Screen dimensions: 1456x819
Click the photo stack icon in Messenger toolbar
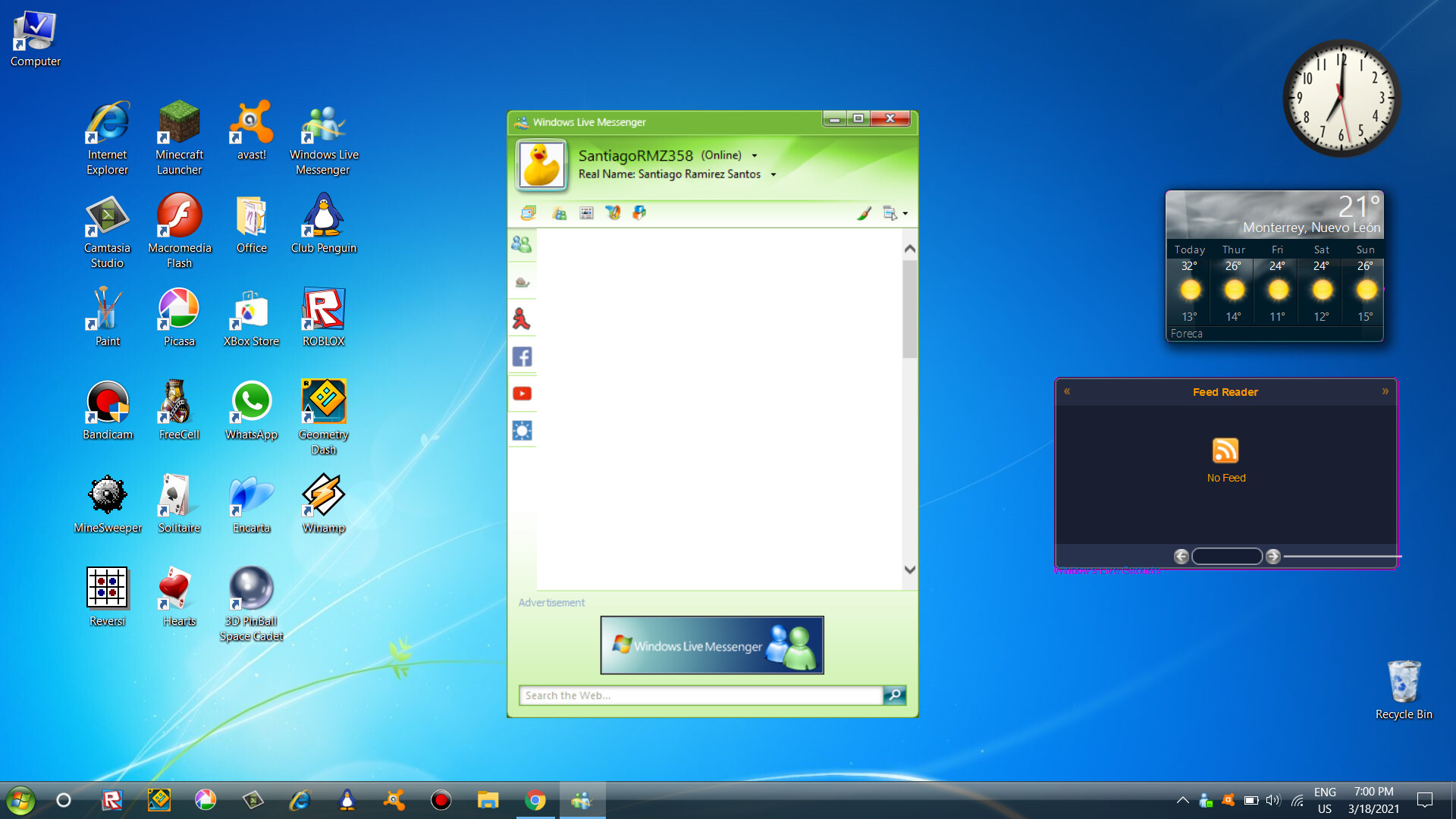529,213
